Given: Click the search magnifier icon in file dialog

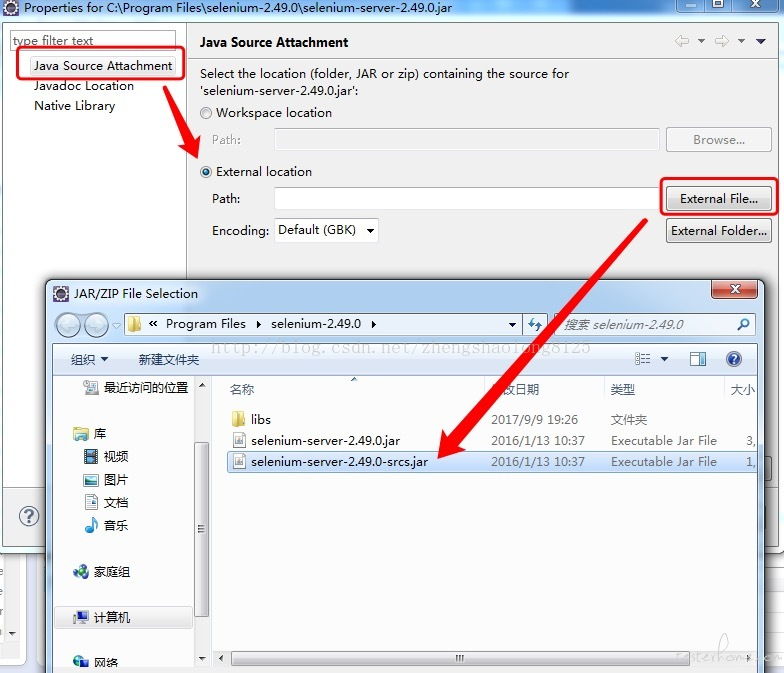Looking at the screenshot, I should (x=744, y=324).
